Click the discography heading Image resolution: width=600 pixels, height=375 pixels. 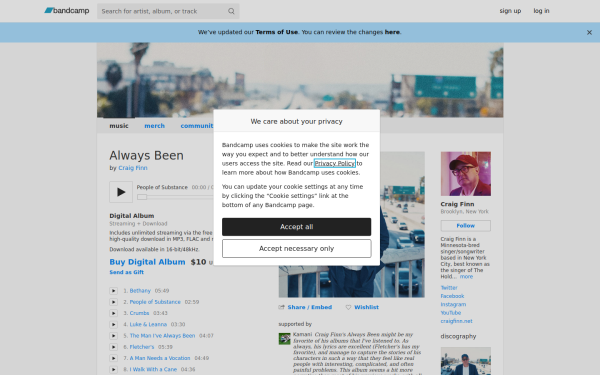pos(458,336)
